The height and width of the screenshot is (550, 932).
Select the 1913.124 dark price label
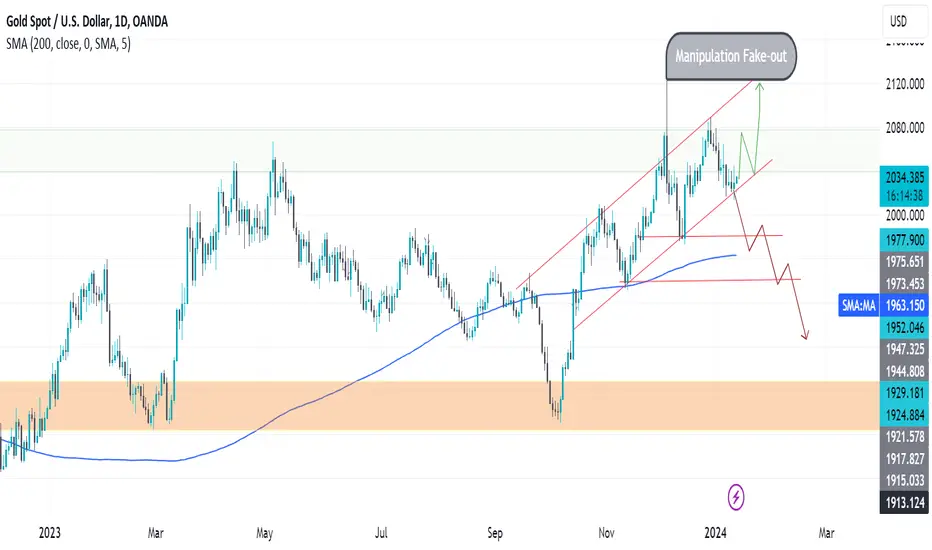tap(905, 503)
